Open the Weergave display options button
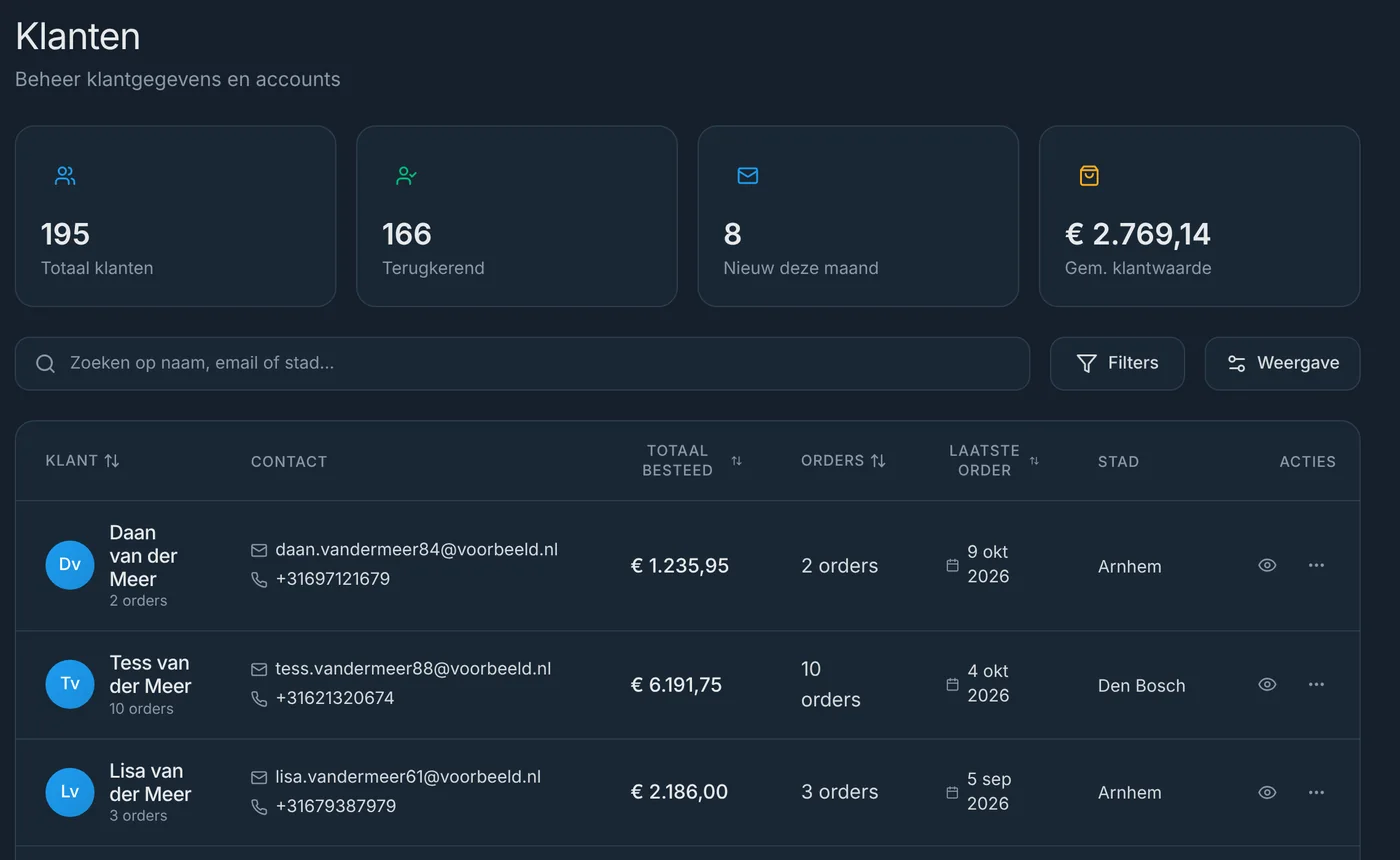 point(1282,363)
